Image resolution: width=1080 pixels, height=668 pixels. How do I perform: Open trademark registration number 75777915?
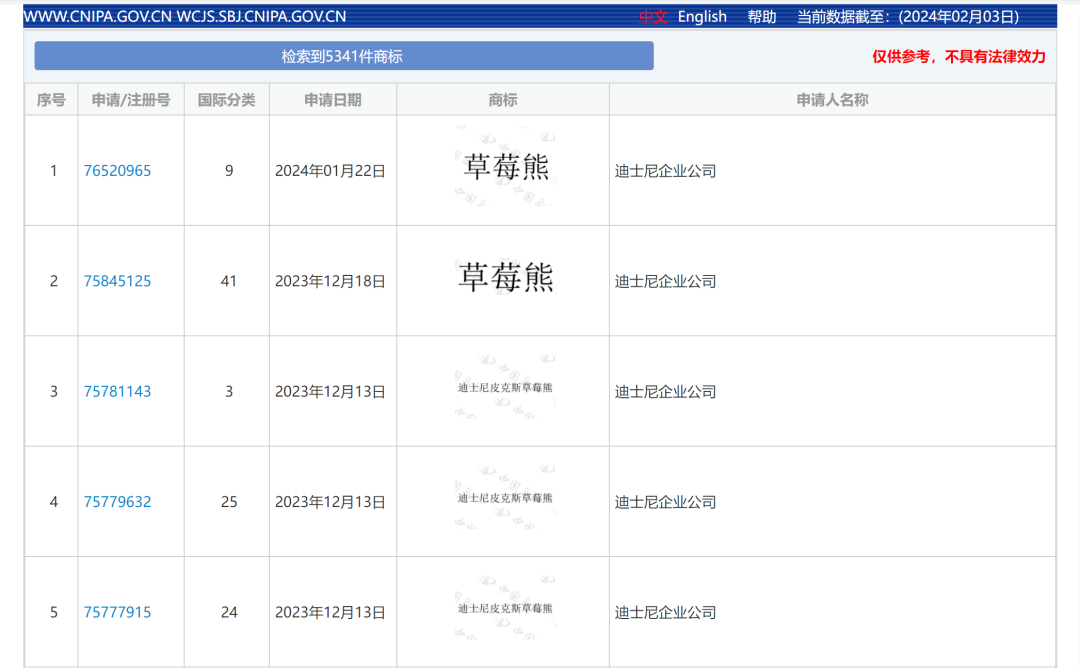click(117, 612)
